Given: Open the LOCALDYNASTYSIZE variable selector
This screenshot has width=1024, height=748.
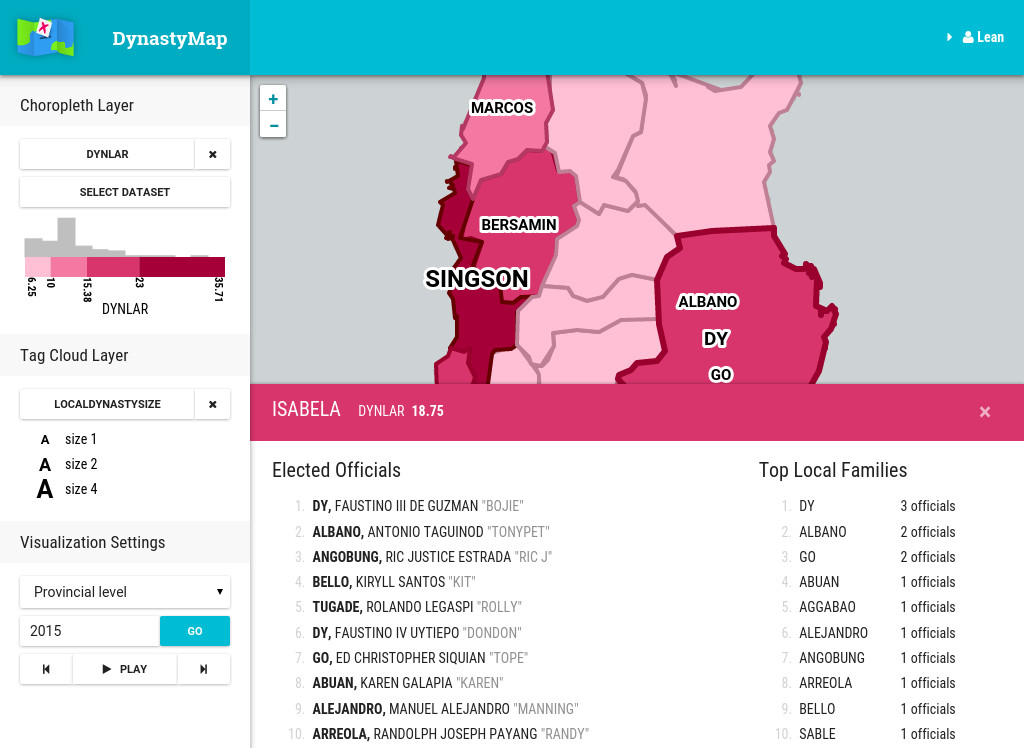Looking at the screenshot, I should tap(107, 404).
